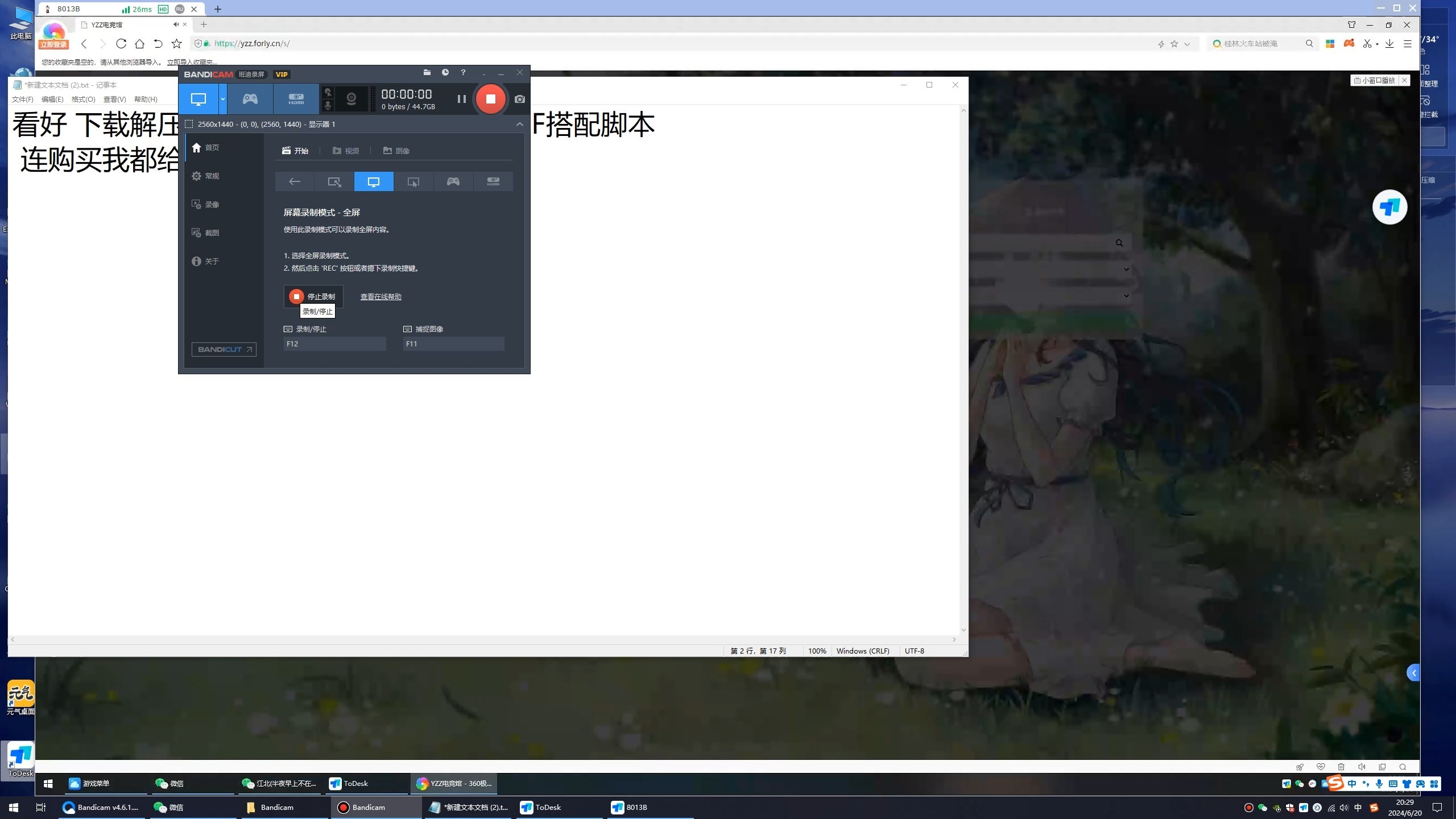Select game mode in mode row

(x=453, y=181)
